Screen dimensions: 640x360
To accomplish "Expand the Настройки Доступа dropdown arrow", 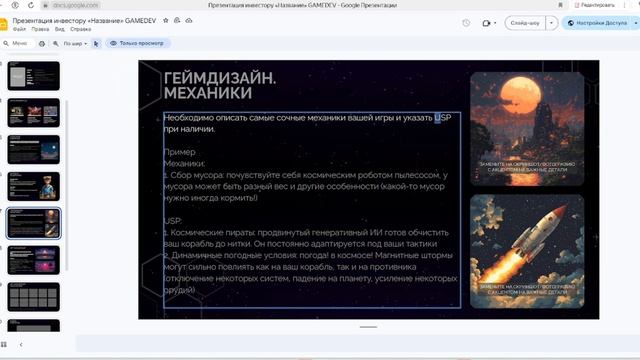I will 636,23.
